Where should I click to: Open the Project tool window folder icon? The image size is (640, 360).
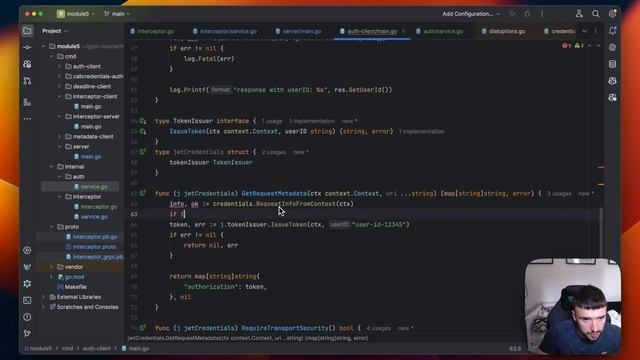(x=27, y=31)
